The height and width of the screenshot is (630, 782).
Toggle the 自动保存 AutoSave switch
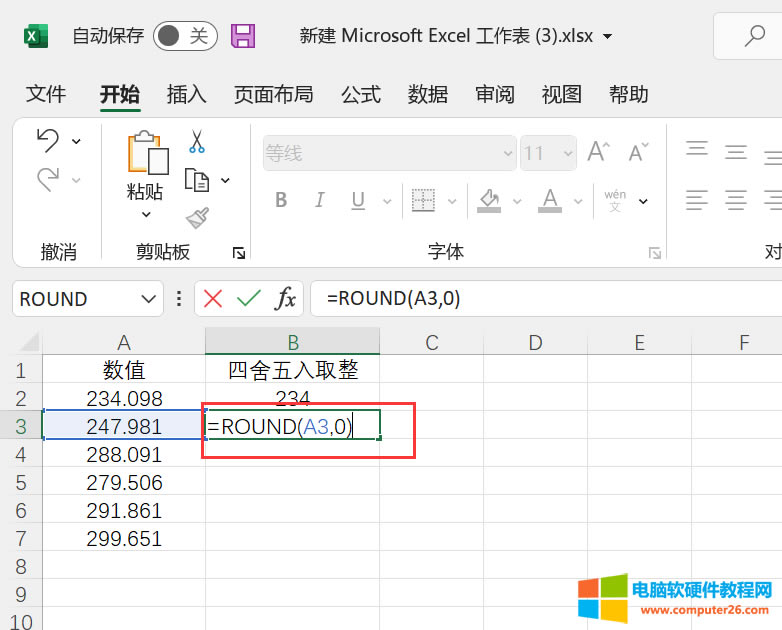coord(185,36)
